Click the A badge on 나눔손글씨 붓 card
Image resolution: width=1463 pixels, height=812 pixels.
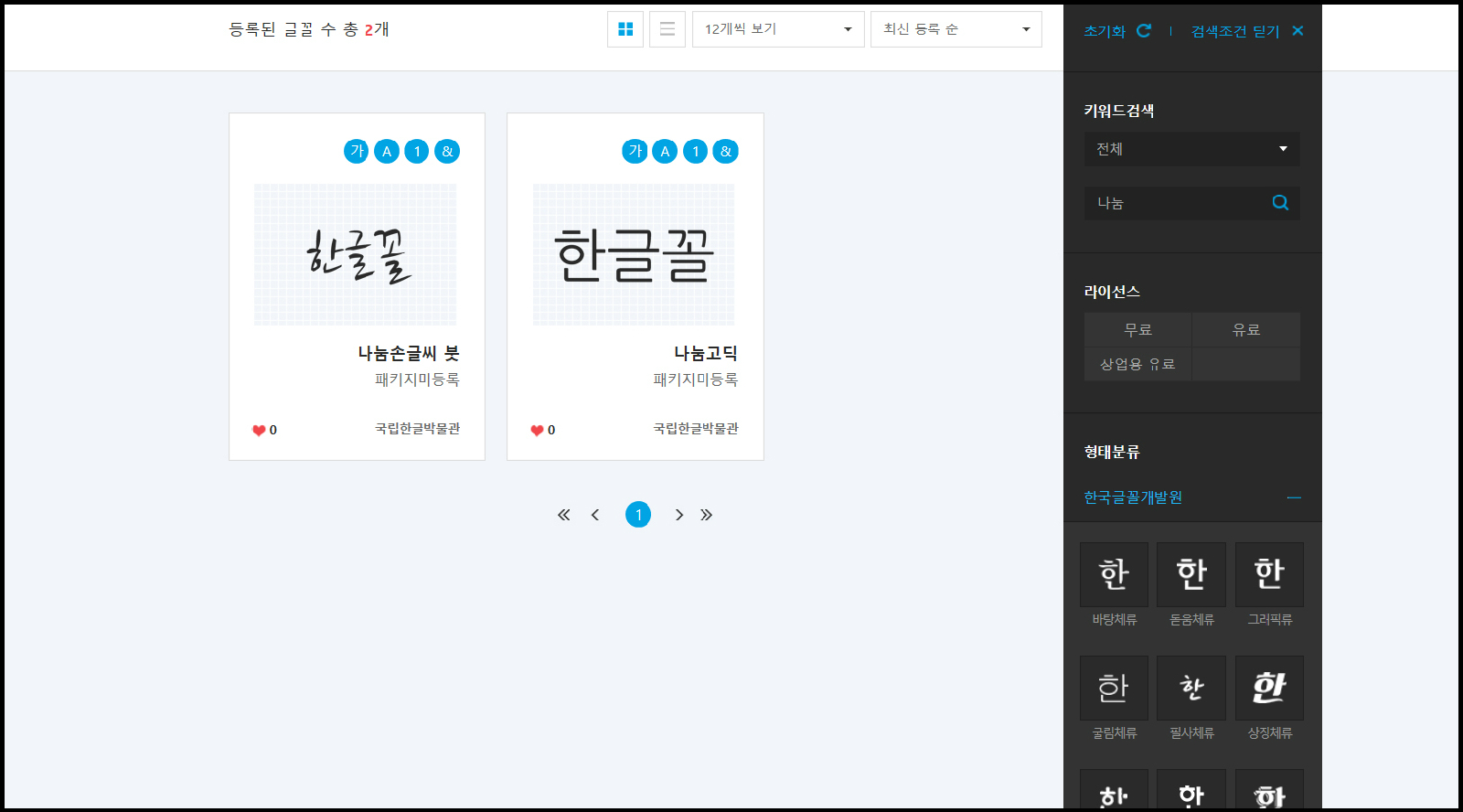[x=387, y=151]
